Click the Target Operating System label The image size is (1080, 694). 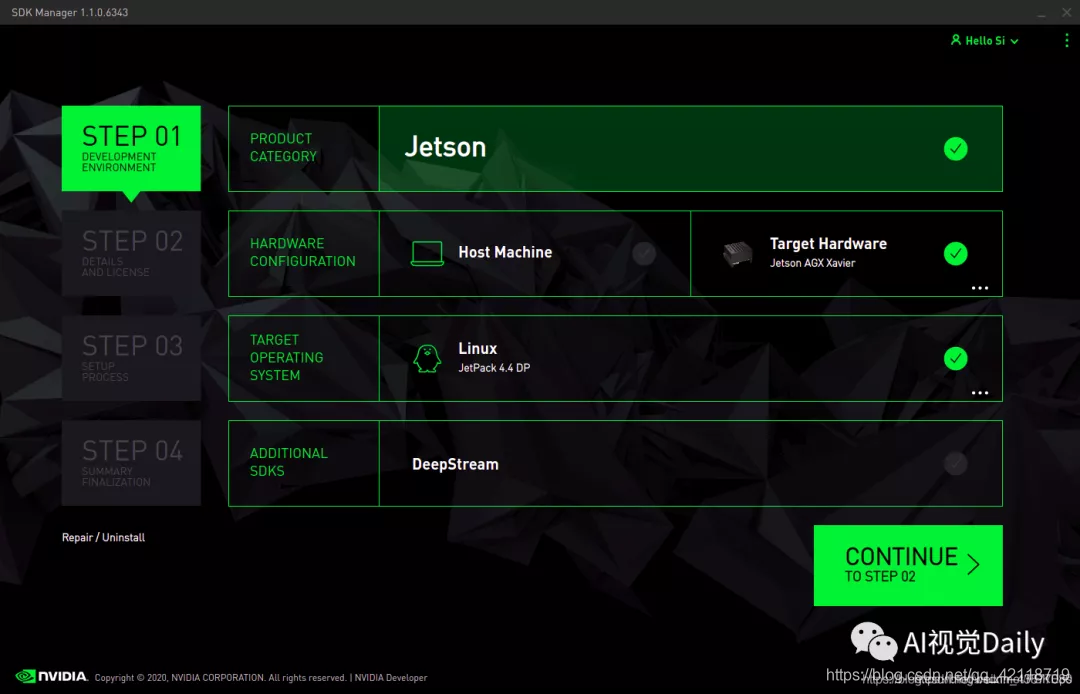click(x=286, y=357)
